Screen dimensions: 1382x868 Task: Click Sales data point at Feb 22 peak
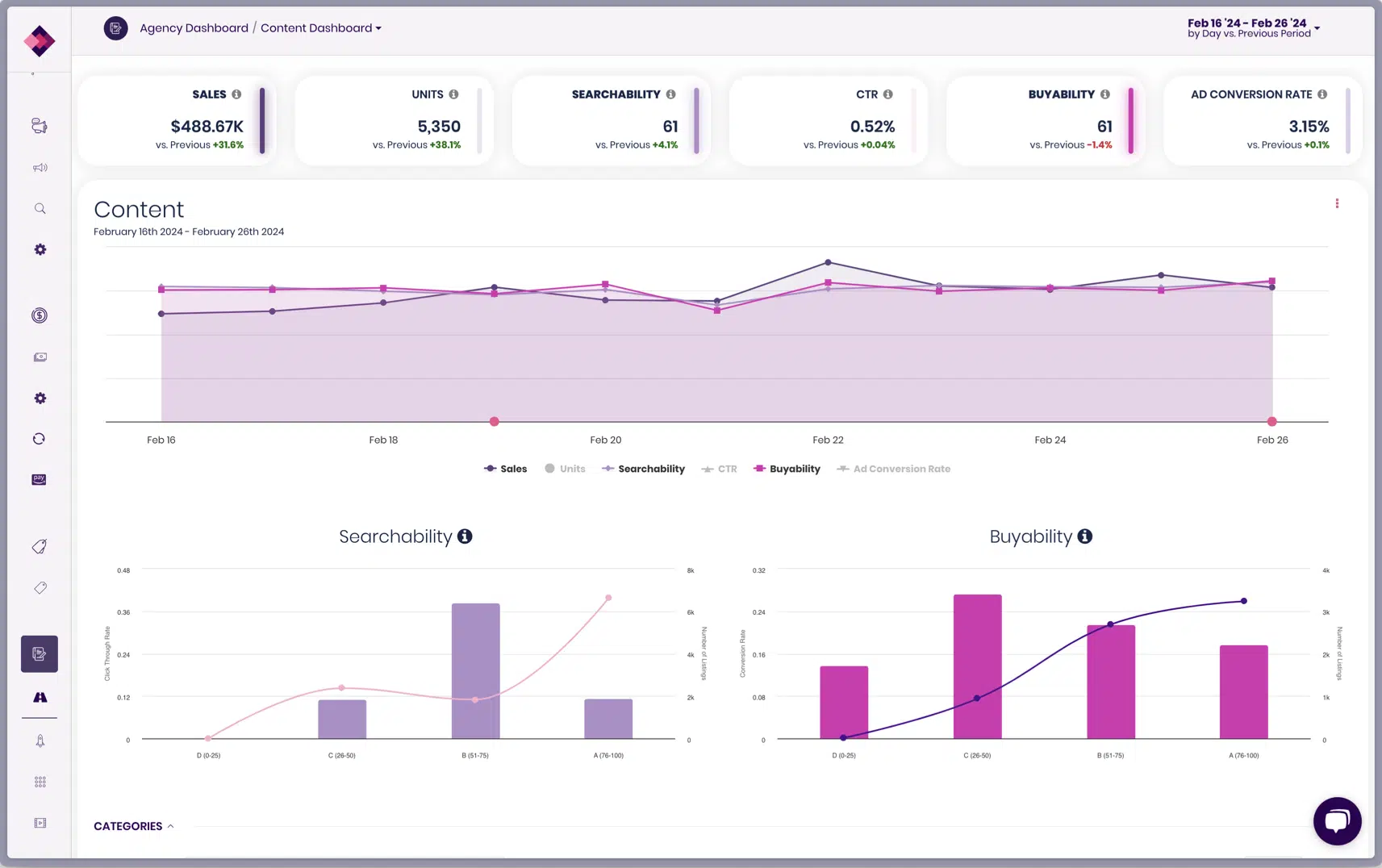click(828, 262)
